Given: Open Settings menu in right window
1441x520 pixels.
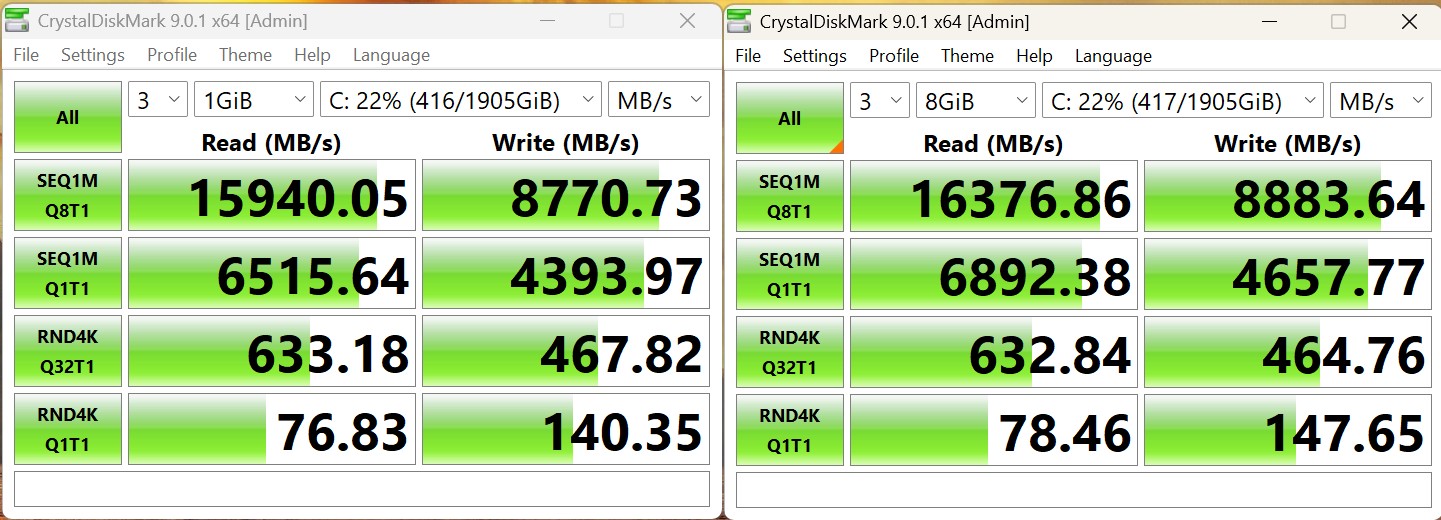Looking at the screenshot, I should [815, 56].
